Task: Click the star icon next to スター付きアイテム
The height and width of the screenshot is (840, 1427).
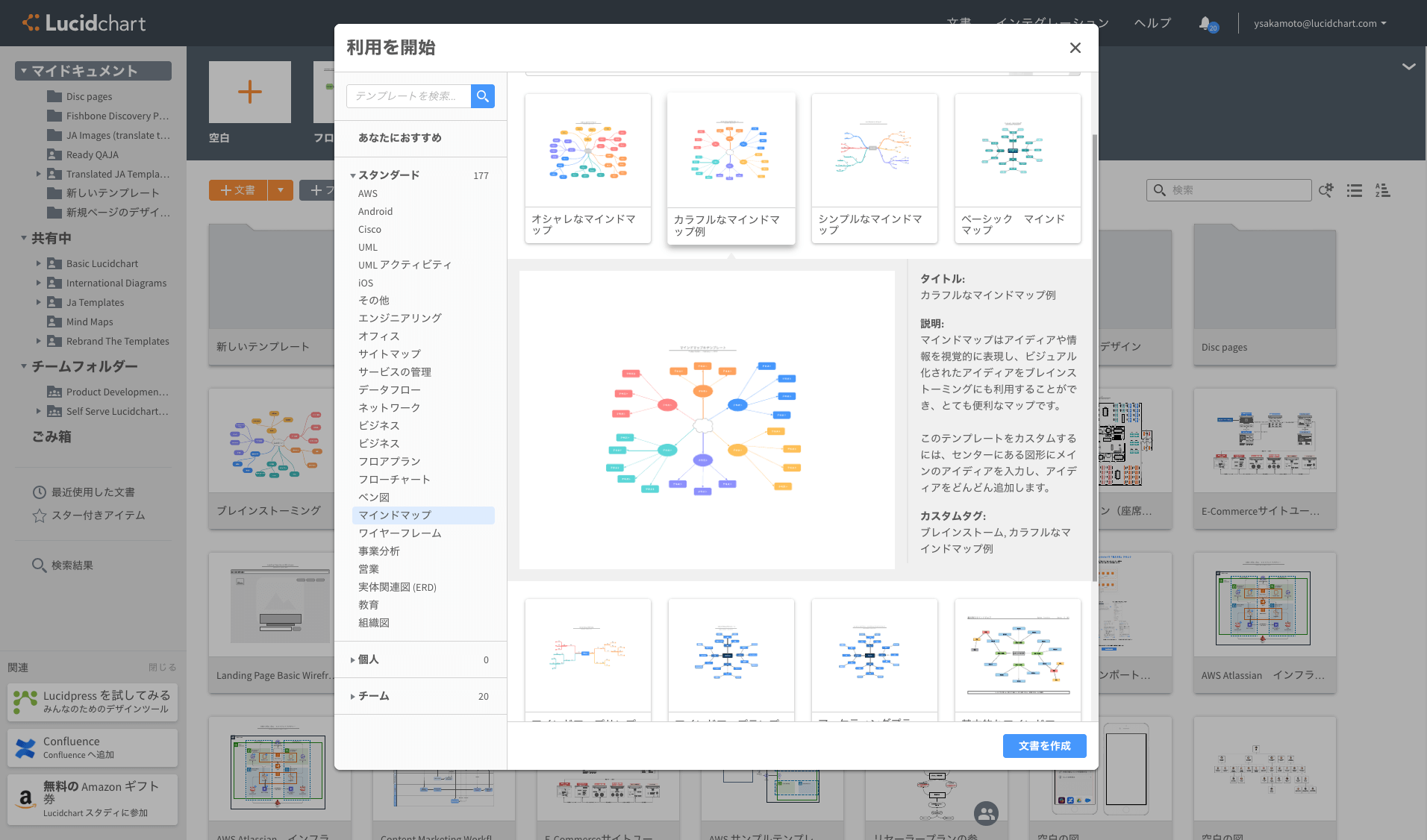Action: pyautogui.click(x=40, y=515)
